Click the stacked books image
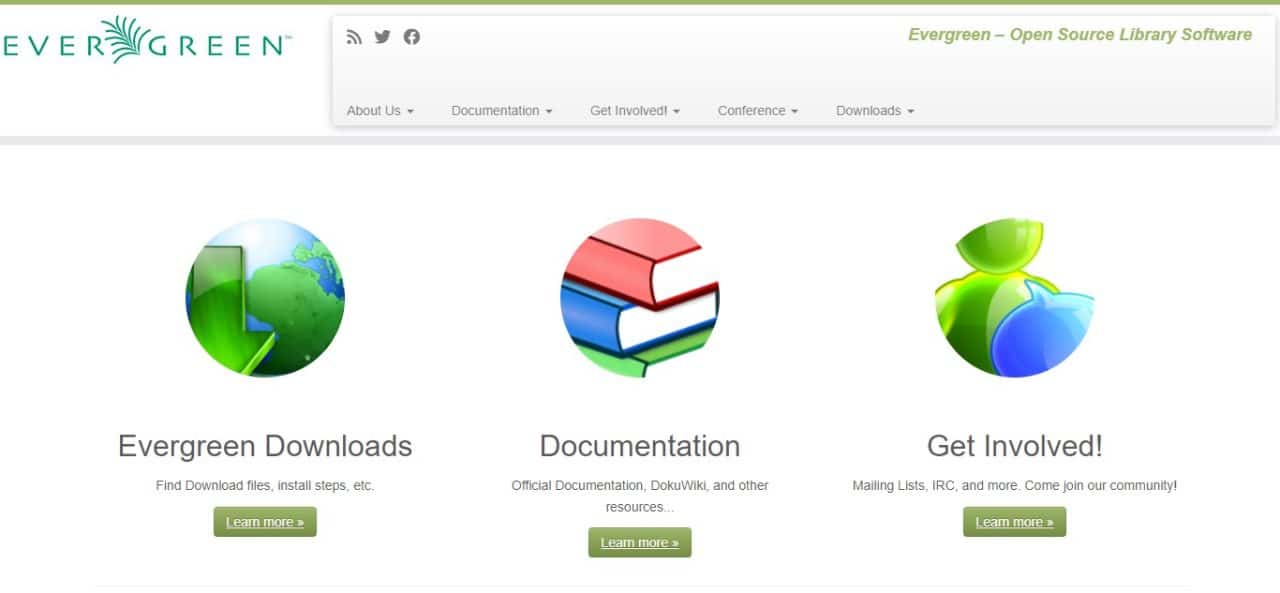Viewport: 1280px width, 593px height. click(x=640, y=298)
